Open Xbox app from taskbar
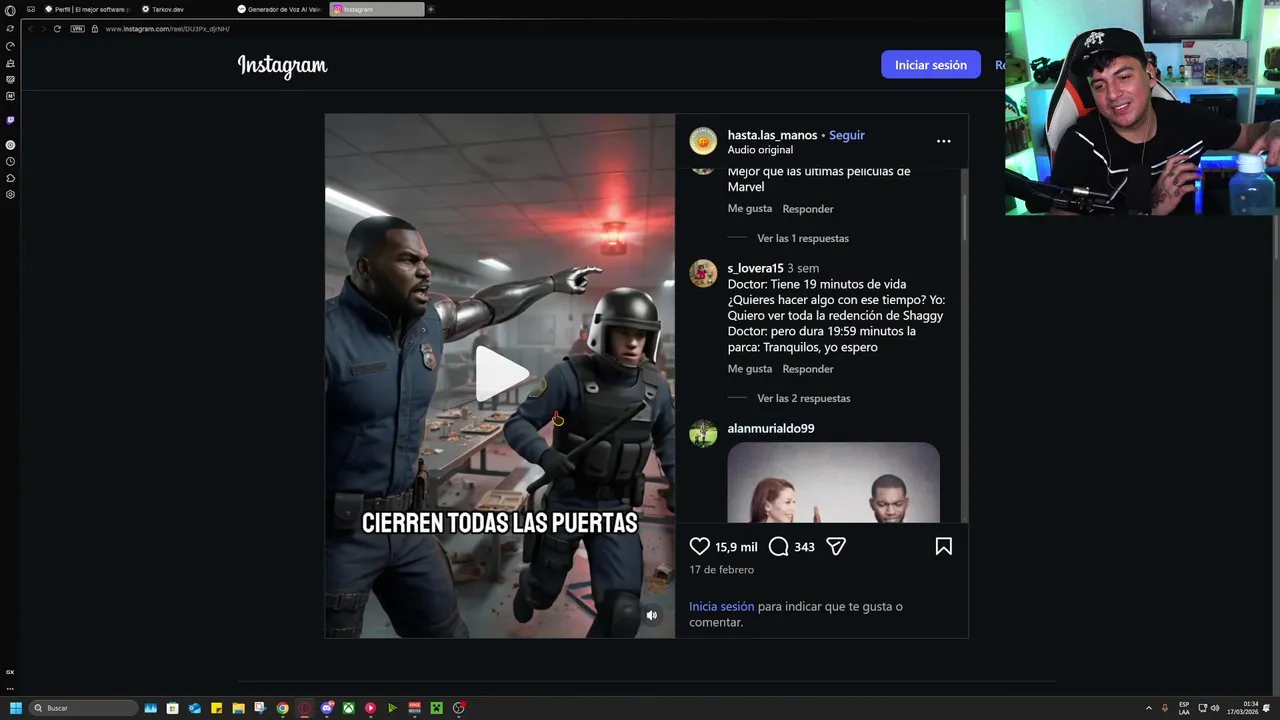1280x720 pixels. [348, 708]
